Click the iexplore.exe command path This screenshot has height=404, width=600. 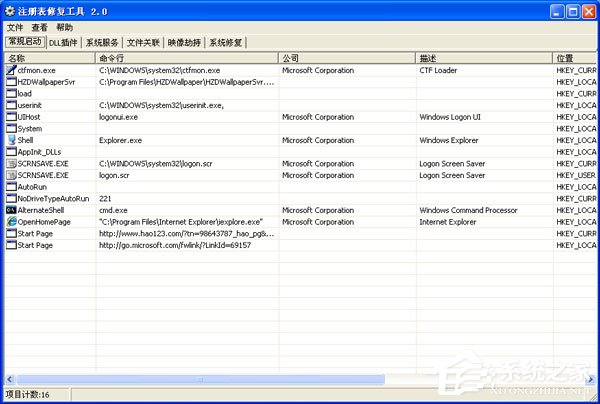(181, 222)
